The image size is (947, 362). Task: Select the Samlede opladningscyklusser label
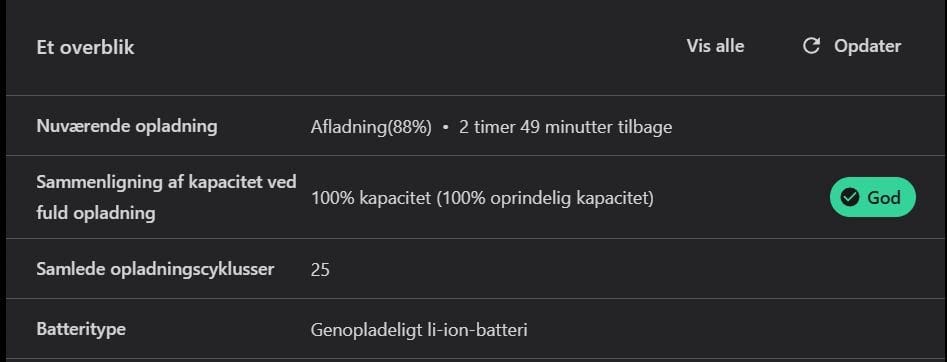click(x=155, y=269)
